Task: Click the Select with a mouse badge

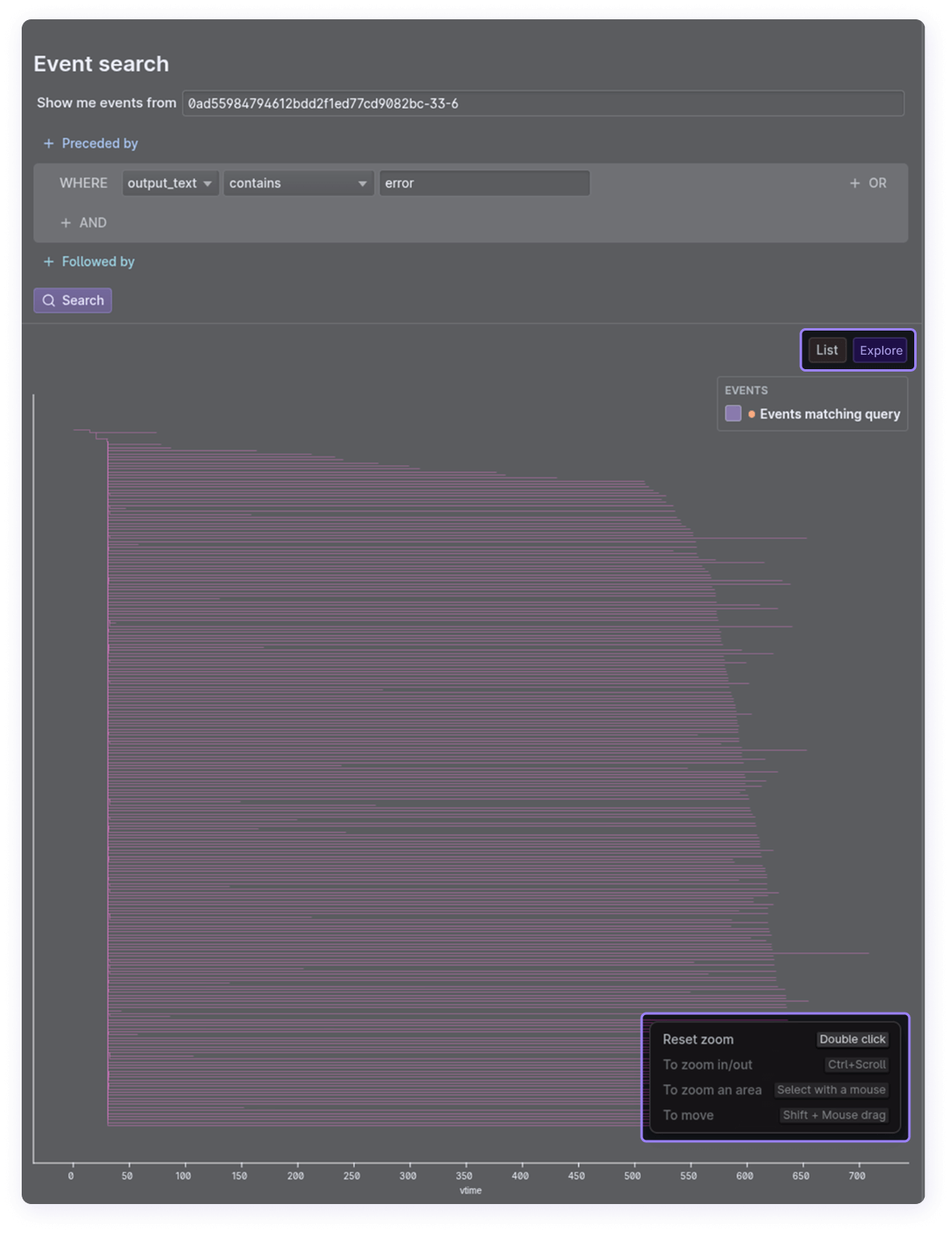Action: (831, 1090)
